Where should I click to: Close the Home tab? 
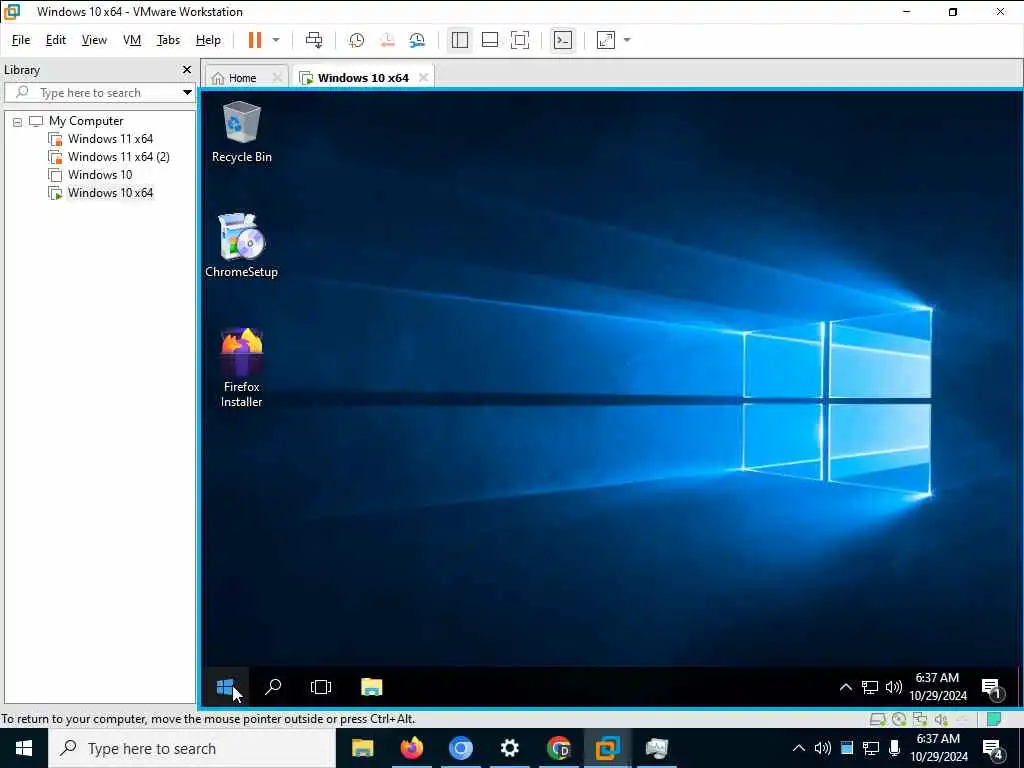click(277, 78)
